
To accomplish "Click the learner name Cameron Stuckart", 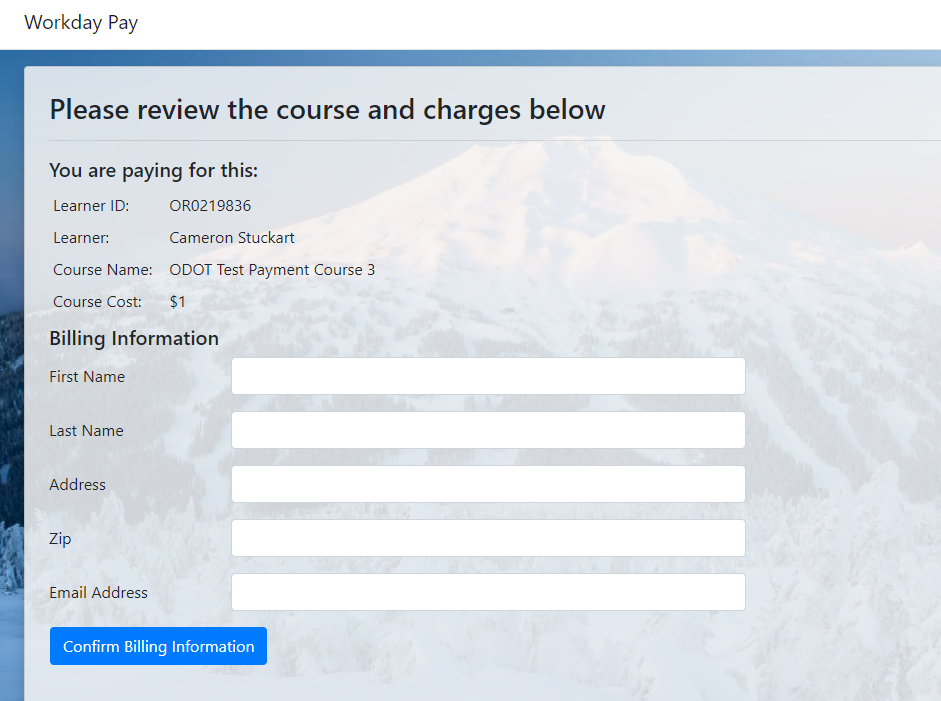I will click(x=232, y=238).
